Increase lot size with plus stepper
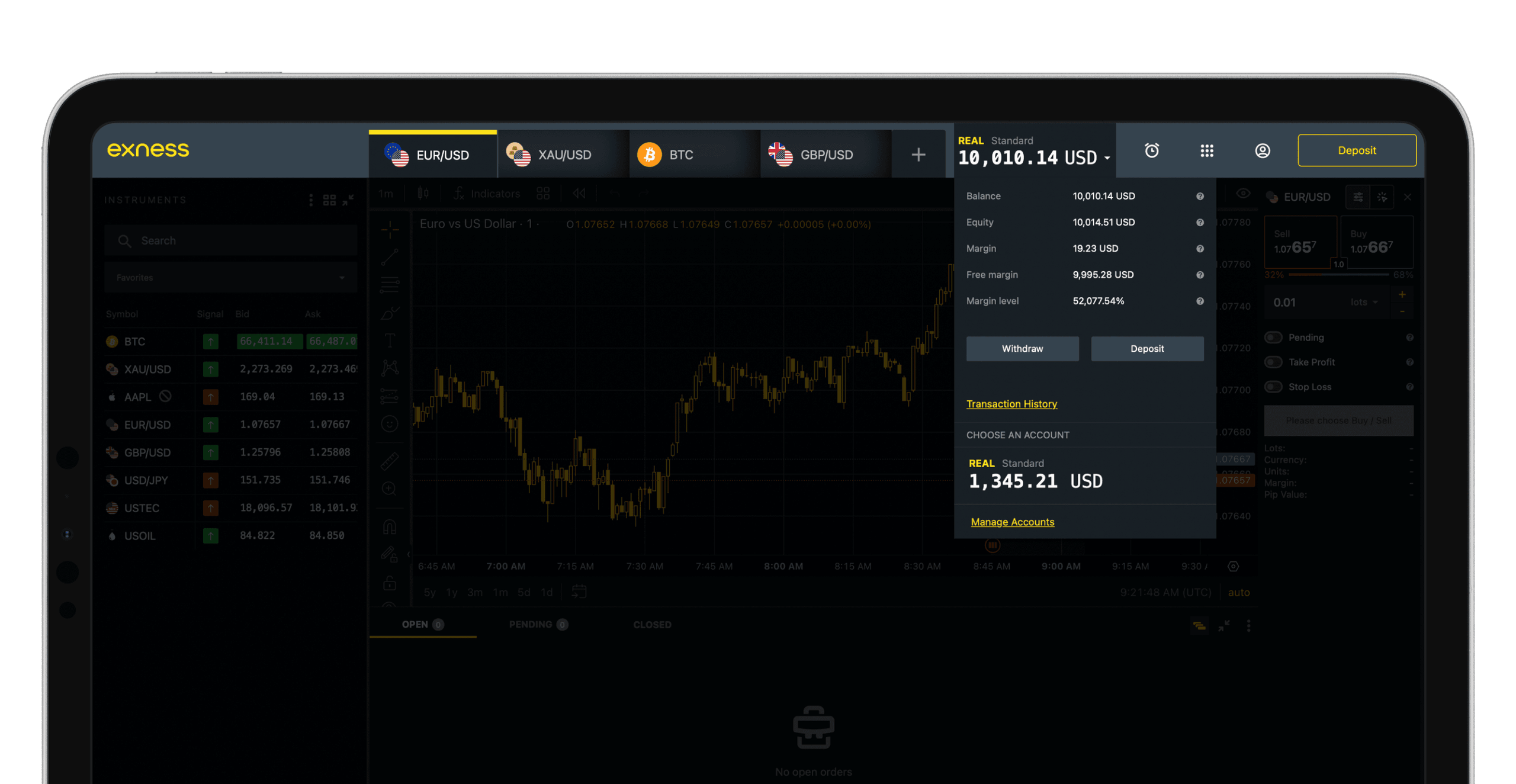The width and height of the screenshot is (1516, 784). (x=1401, y=295)
